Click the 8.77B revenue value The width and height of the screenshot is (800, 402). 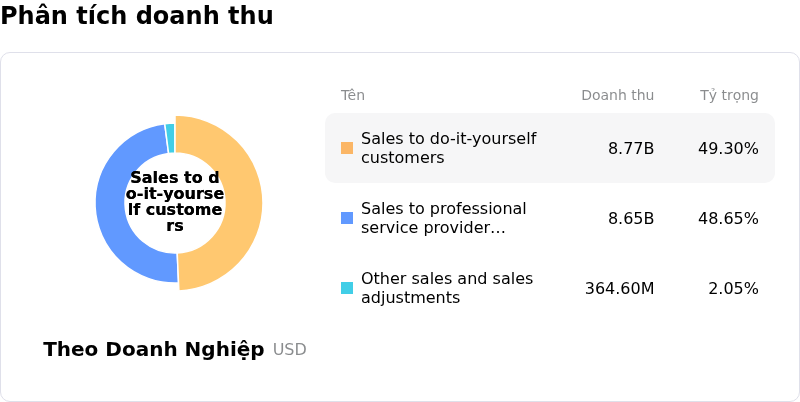(x=631, y=149)
